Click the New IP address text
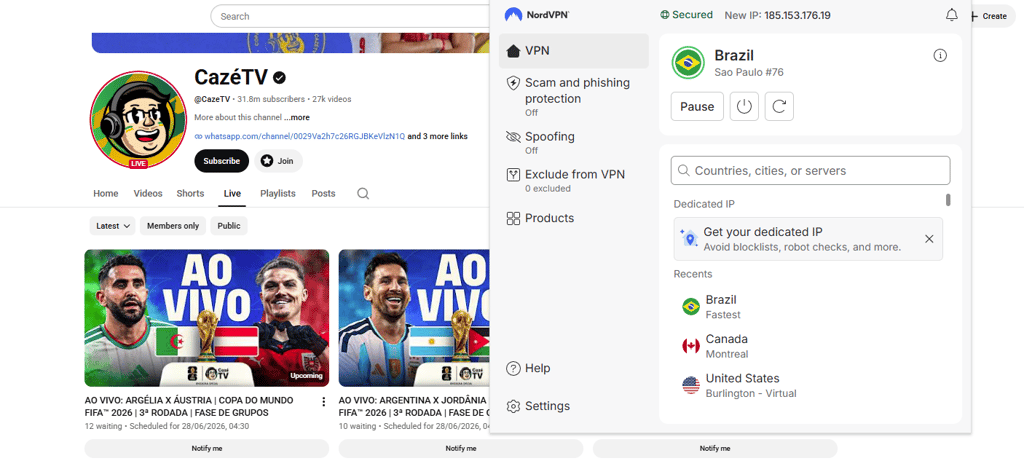 tap(777, 15)
